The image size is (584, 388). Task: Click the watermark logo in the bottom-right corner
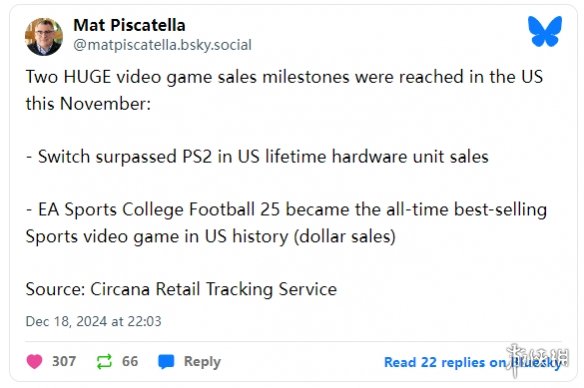point(537,360)
